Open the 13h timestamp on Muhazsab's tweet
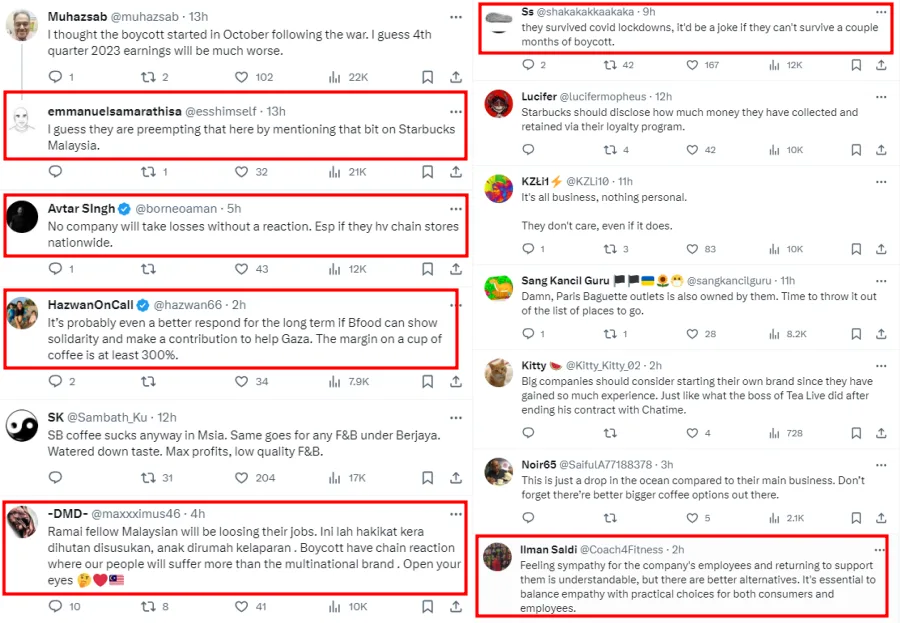Screen dimensions: 900x623 pyautogui.click(x=198, y=17)
